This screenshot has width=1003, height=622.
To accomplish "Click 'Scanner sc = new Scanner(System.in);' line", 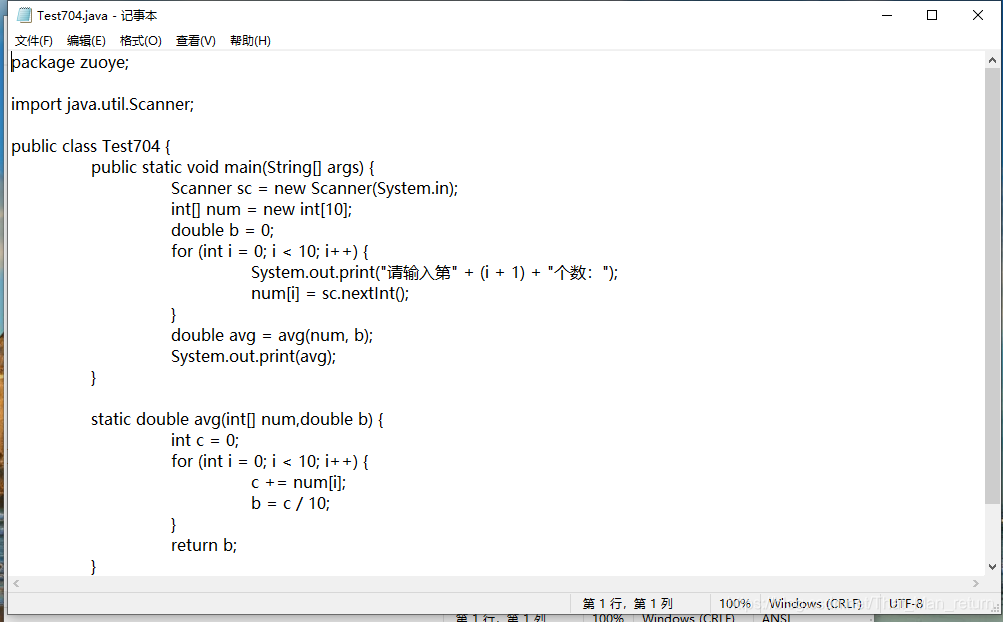I will 315,189.
